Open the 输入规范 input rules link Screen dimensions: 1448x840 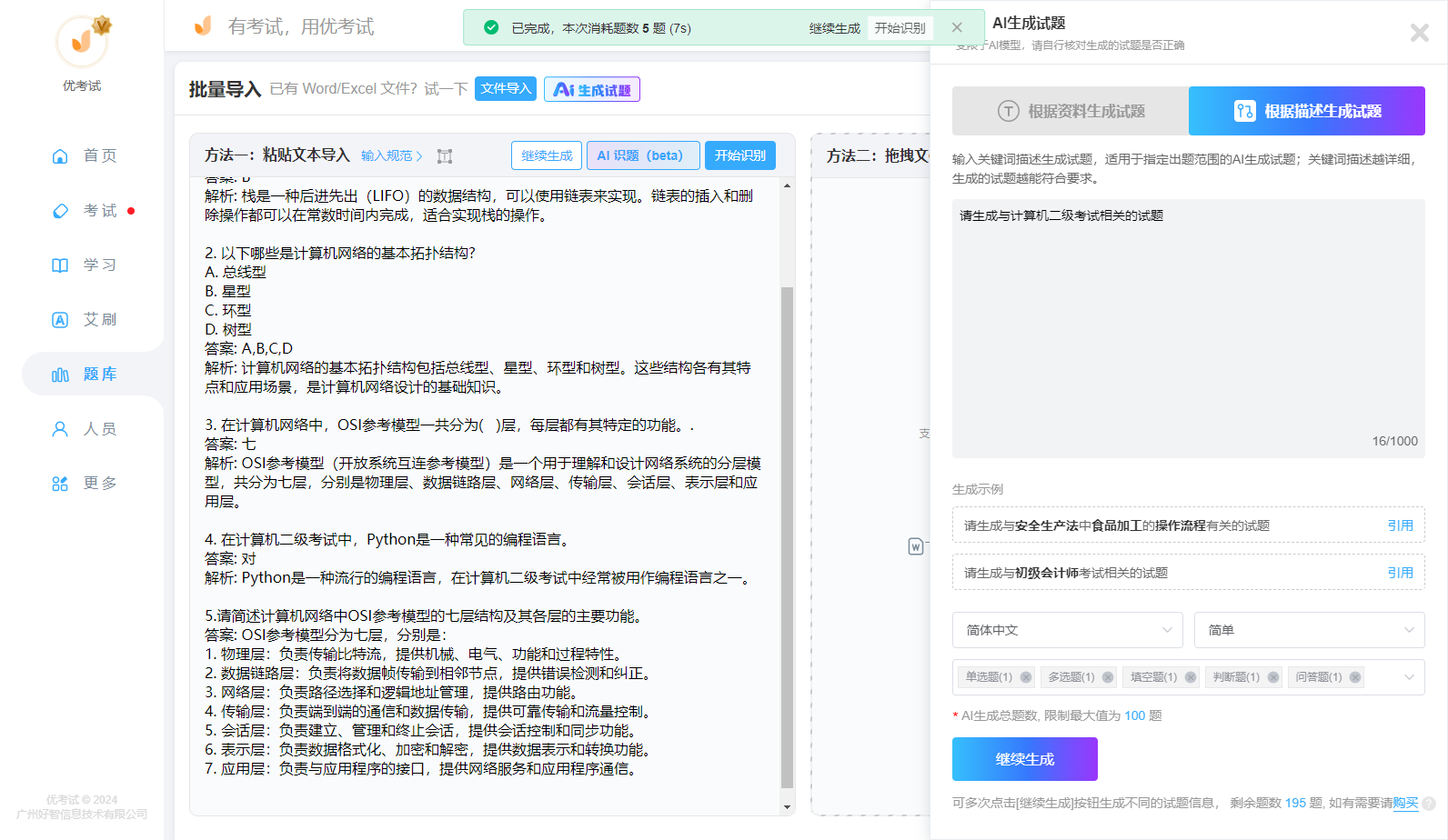pyautogui.click(x=391, y=155)
